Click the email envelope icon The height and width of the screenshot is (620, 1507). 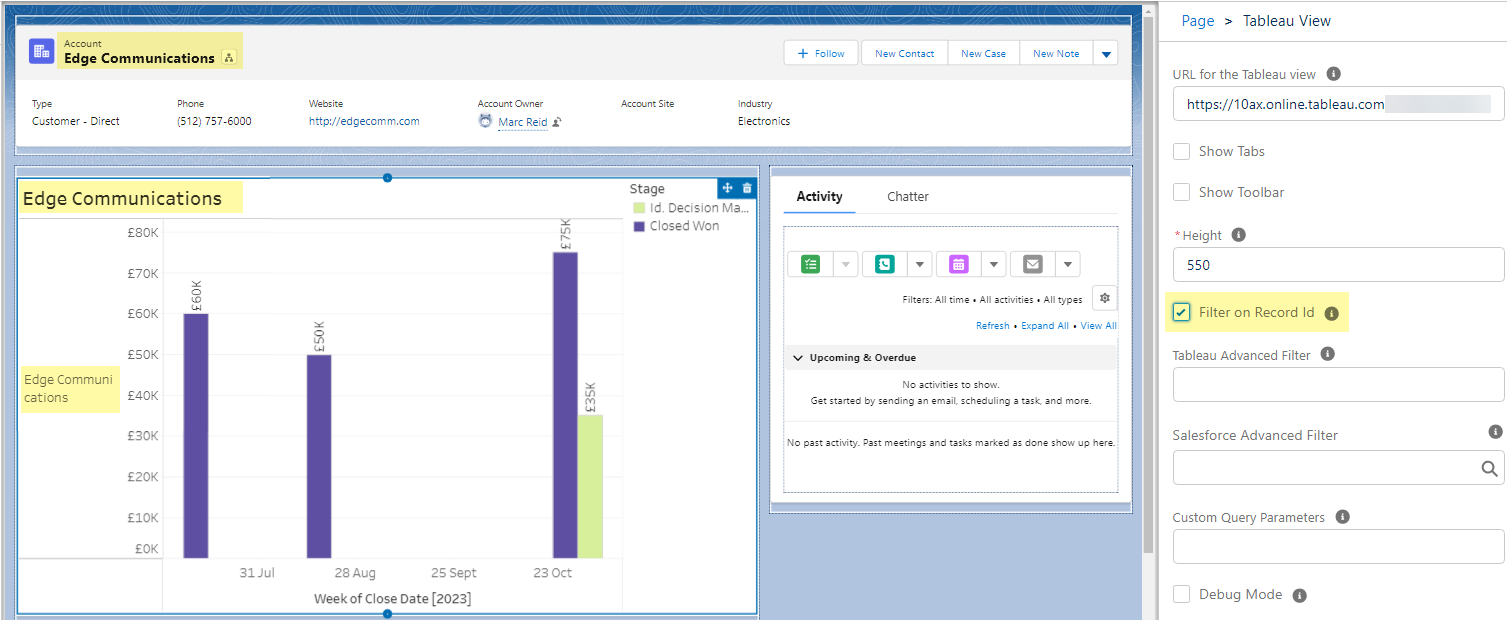coord(1033,264)
